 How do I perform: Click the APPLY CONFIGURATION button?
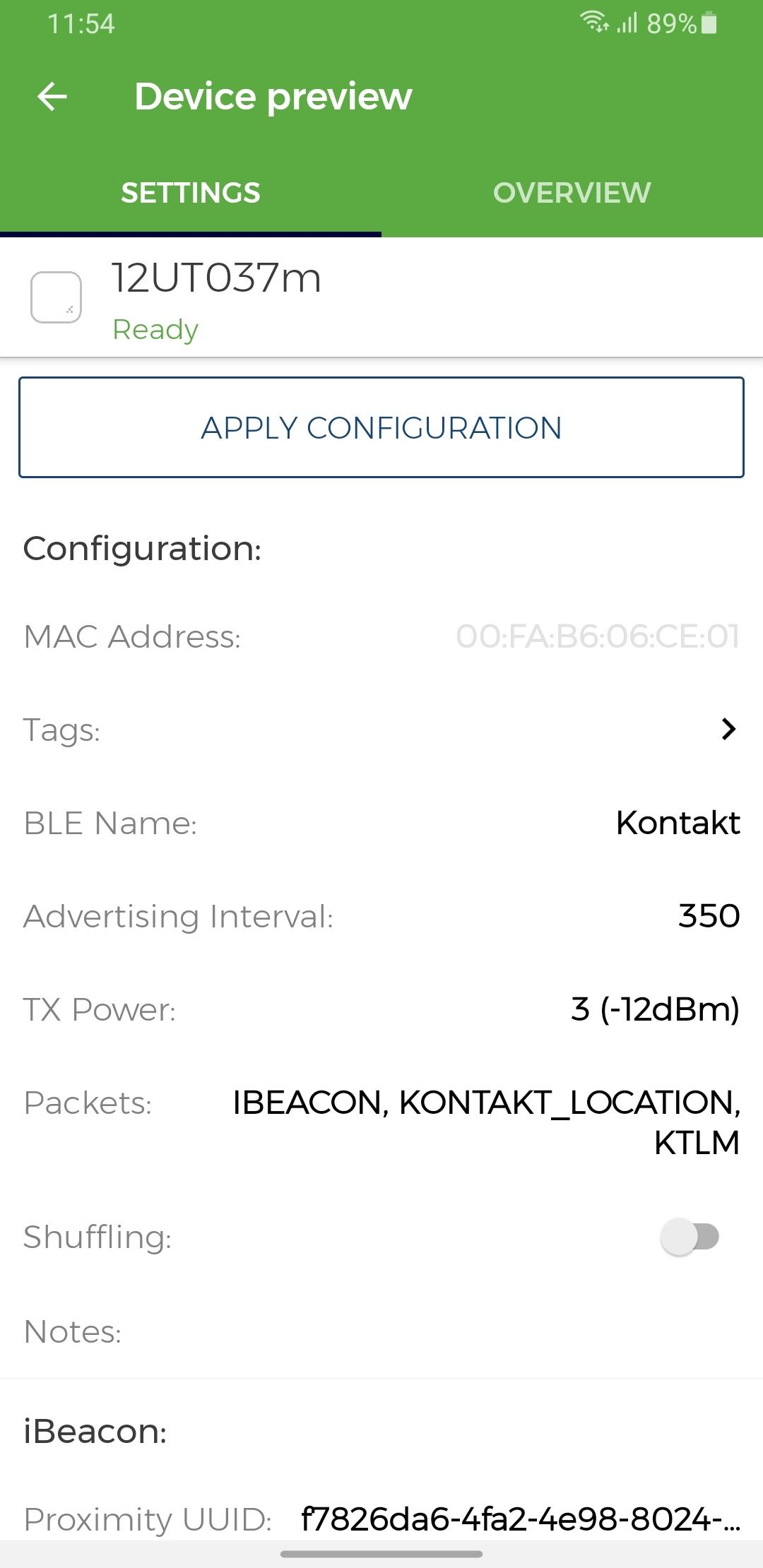pos(381,427)
